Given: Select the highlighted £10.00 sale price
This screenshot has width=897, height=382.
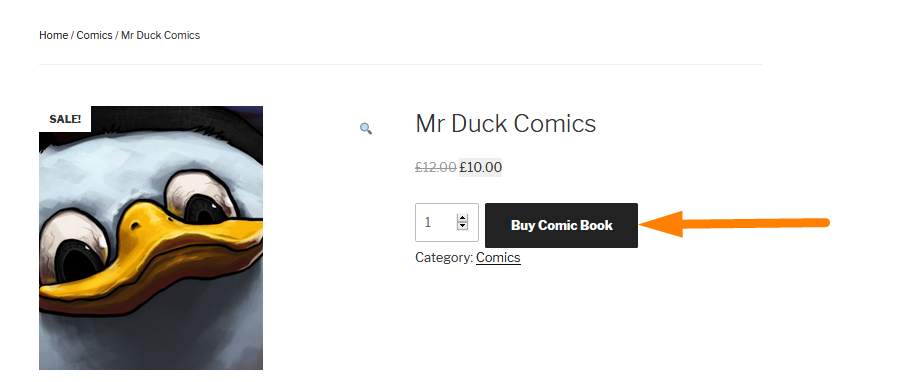Looking at the screenshot, I should pyautogui.click(x=481, y=168).
